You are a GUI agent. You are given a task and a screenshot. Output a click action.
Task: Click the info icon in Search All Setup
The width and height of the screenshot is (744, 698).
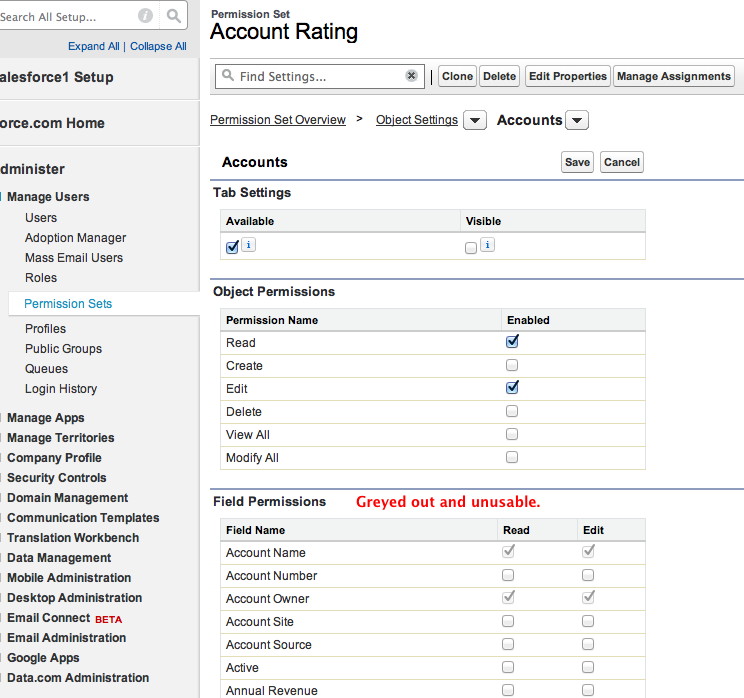point(145,16)
